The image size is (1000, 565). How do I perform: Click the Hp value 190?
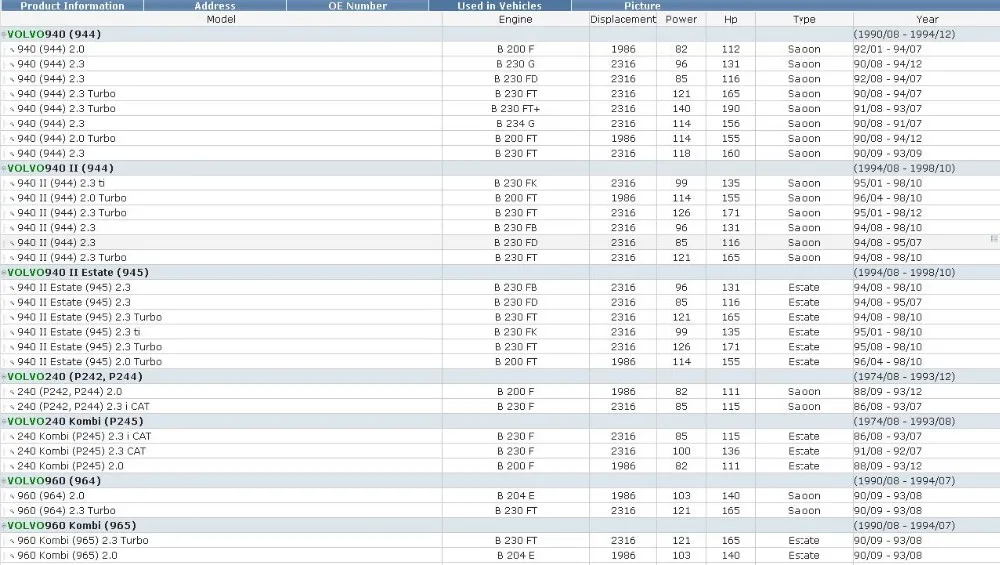point(731,109)
